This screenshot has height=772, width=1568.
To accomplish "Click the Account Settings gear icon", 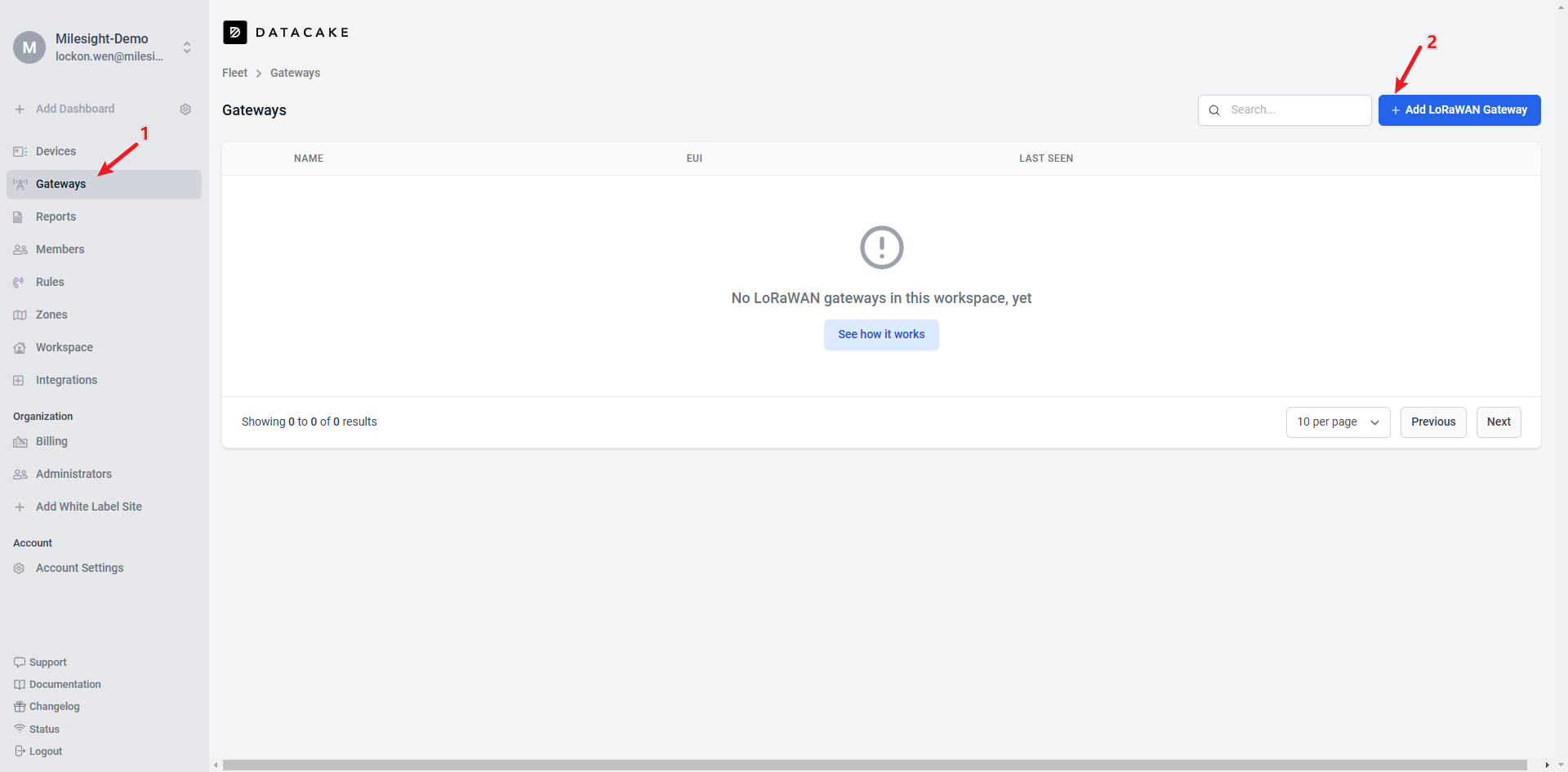I will tap(19, 569).
